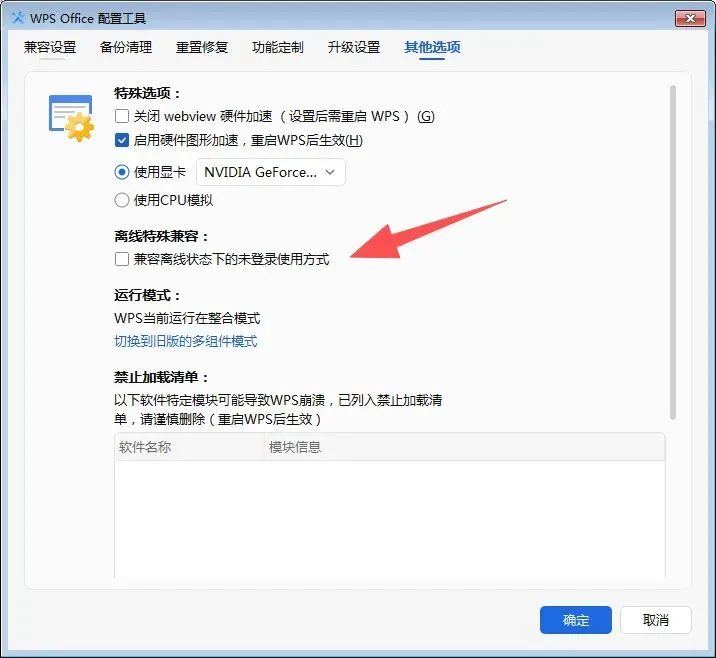Click the 取消 button
716x658 pixels.
(656, 620)
